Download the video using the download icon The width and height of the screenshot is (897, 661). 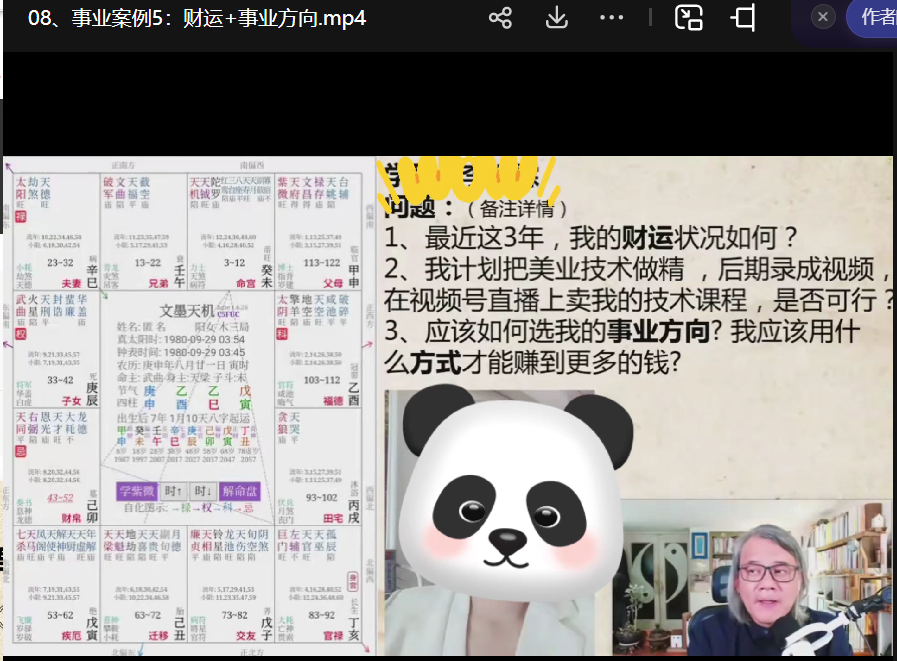click(x=556, y=18)
